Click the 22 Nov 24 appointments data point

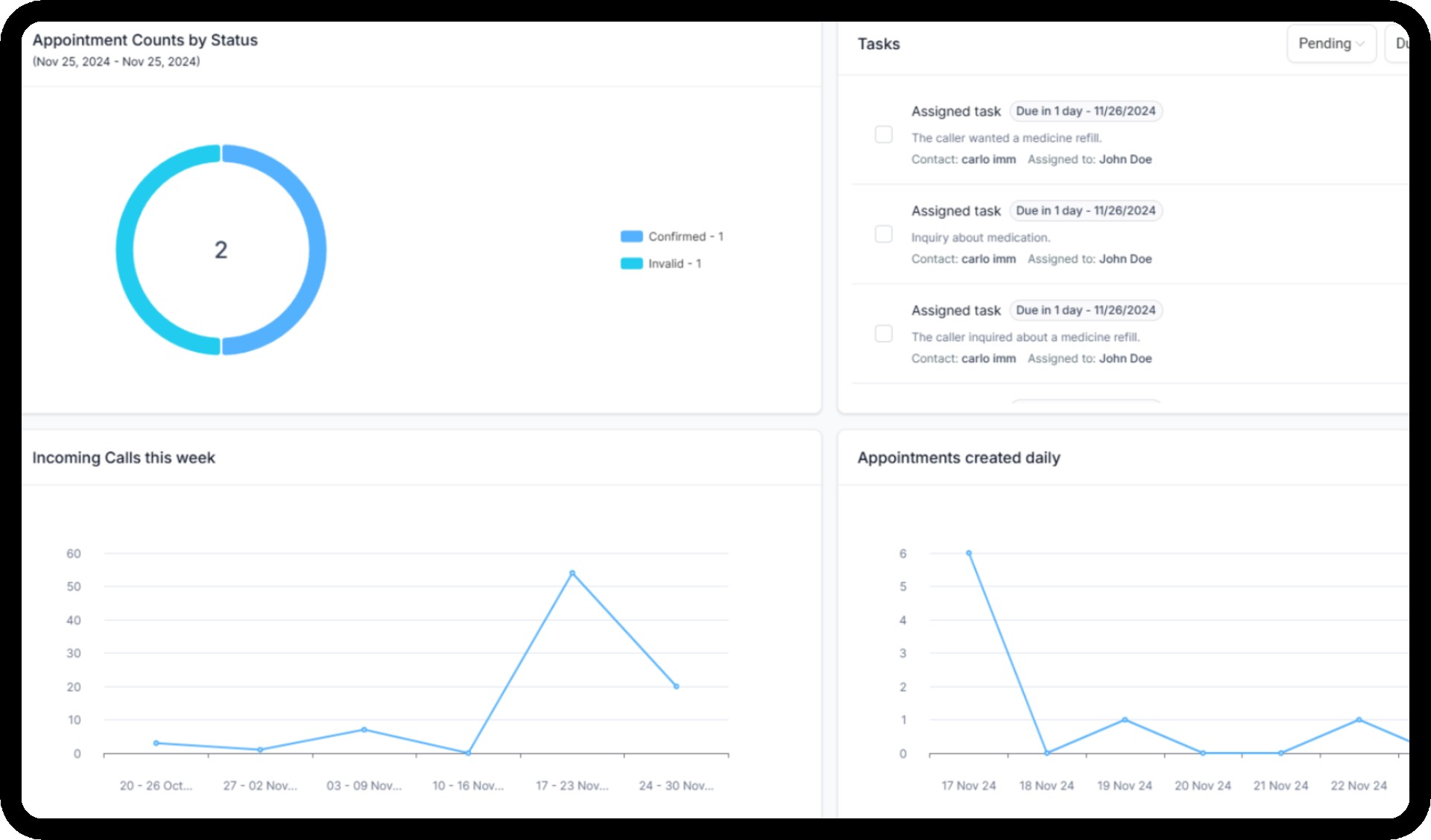tap(1358, 719)
